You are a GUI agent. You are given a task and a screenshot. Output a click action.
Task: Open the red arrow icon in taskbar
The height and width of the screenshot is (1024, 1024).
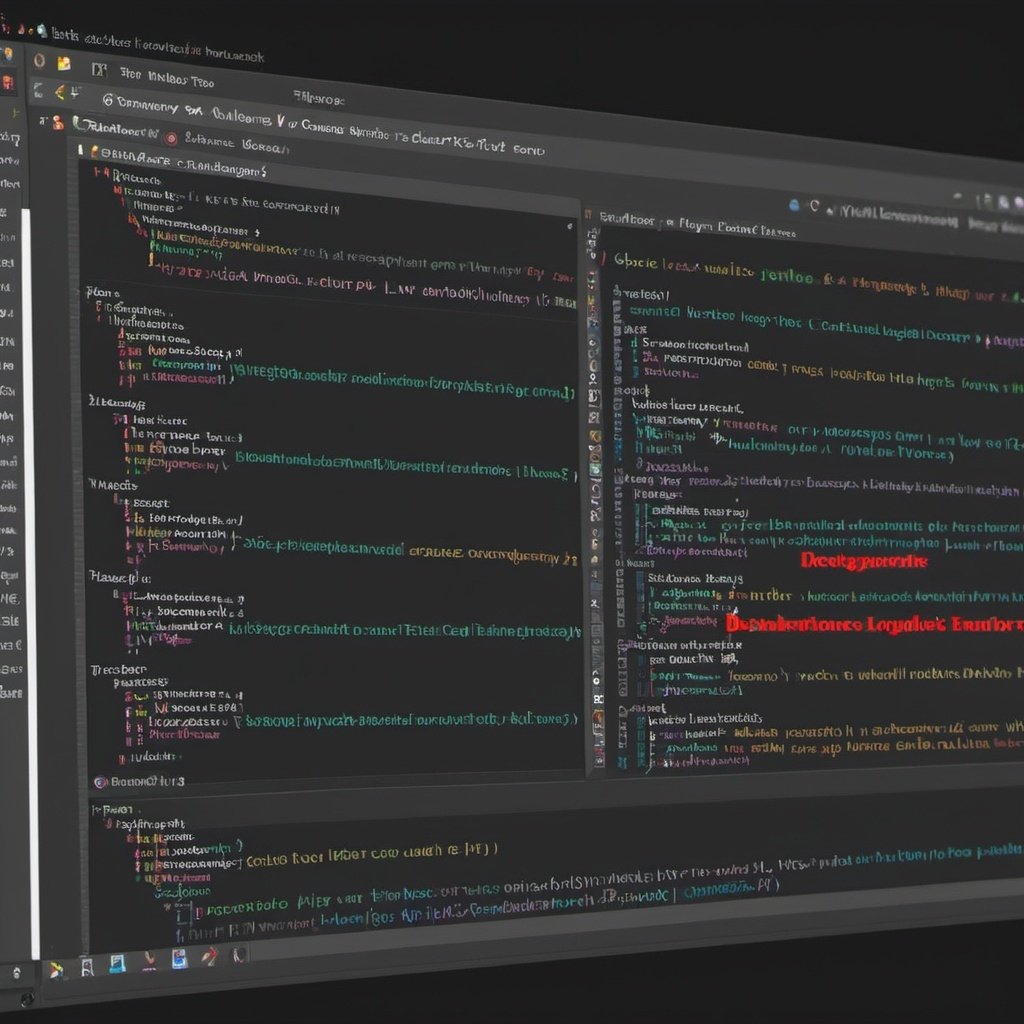(x=210, y=957)
